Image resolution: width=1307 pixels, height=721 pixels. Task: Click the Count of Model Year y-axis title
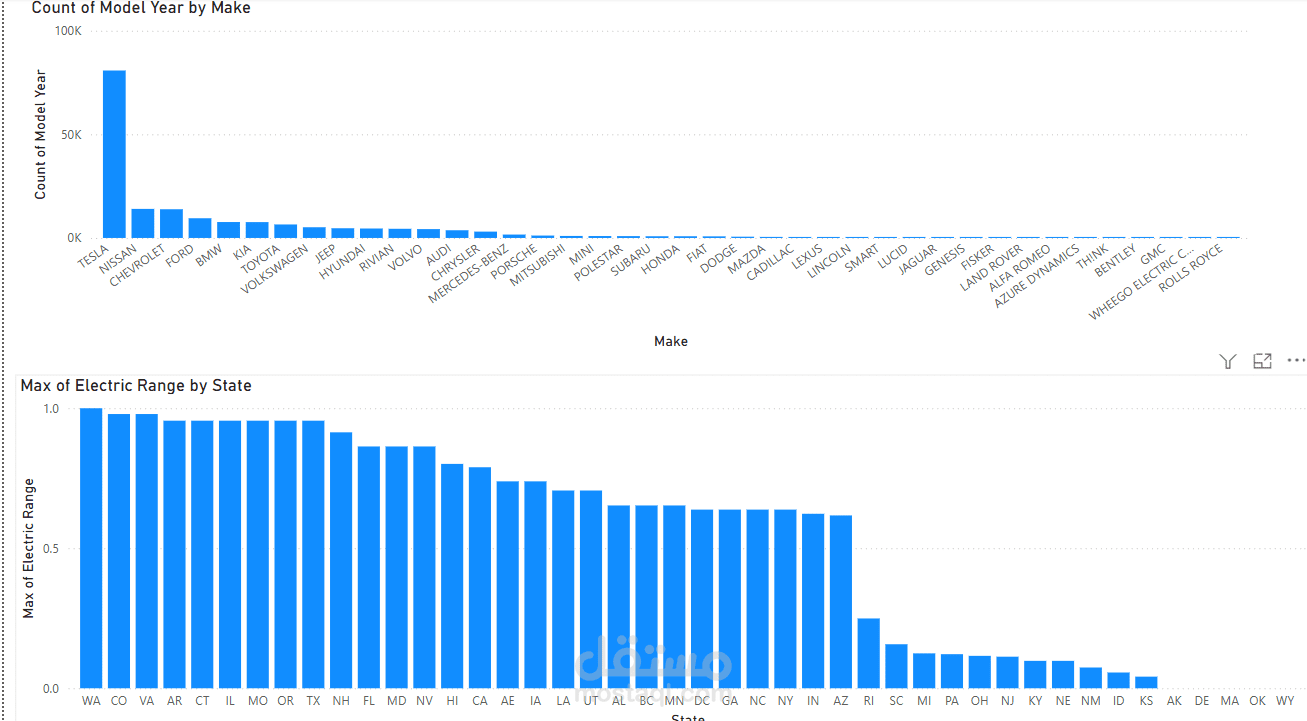41,134
